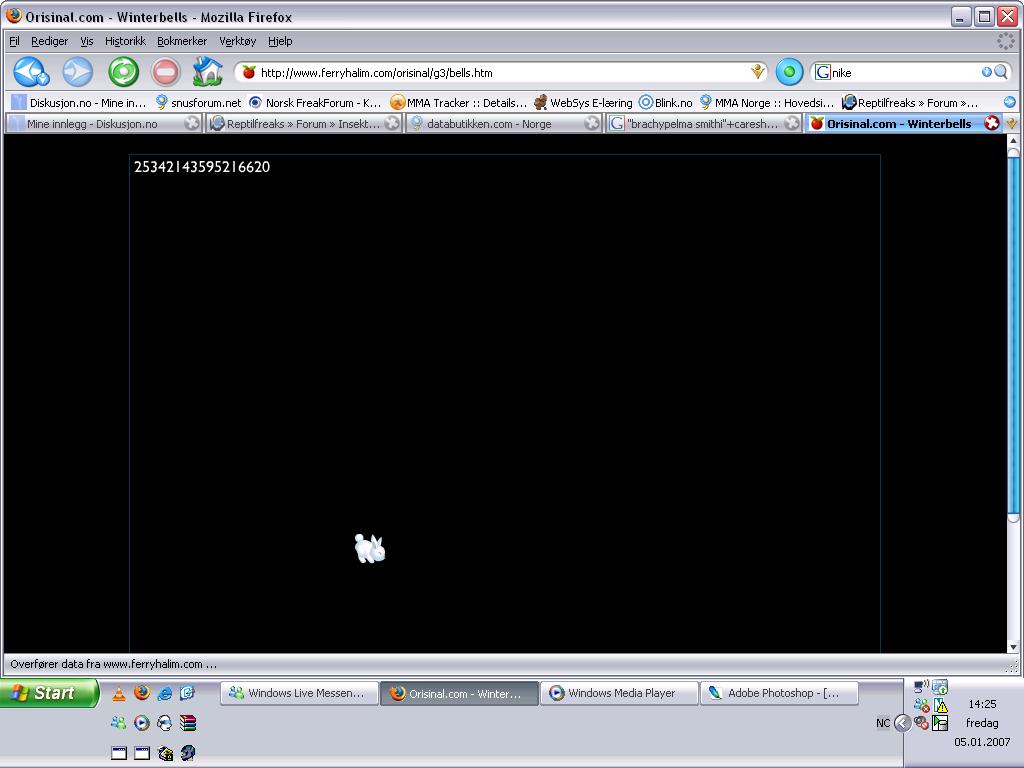The image size is (1024, 768).
Task: Switch to Adobe Photoshop taskbar button
Action: point(779,693)
